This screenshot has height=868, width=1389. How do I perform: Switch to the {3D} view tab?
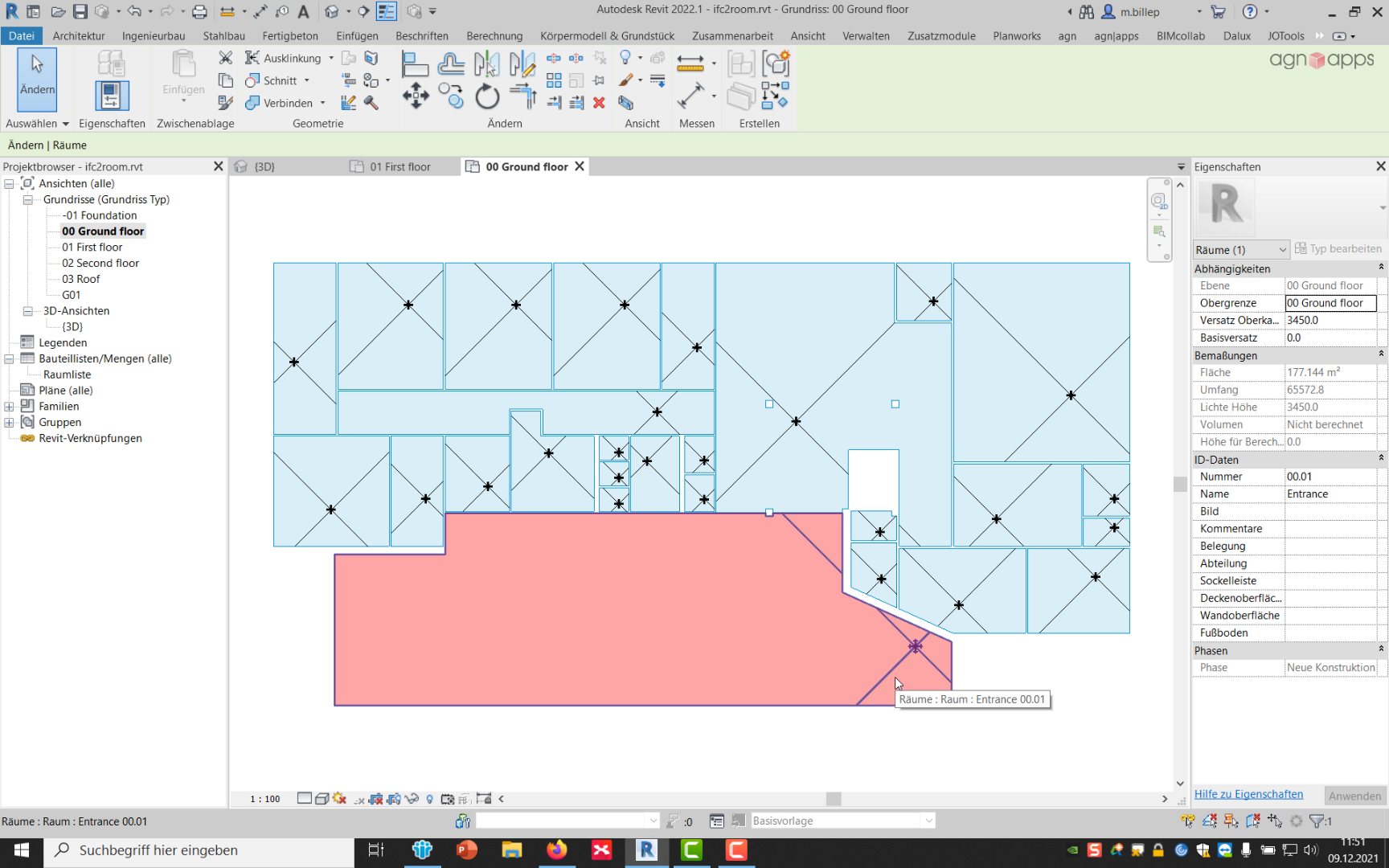pos(264,167)
